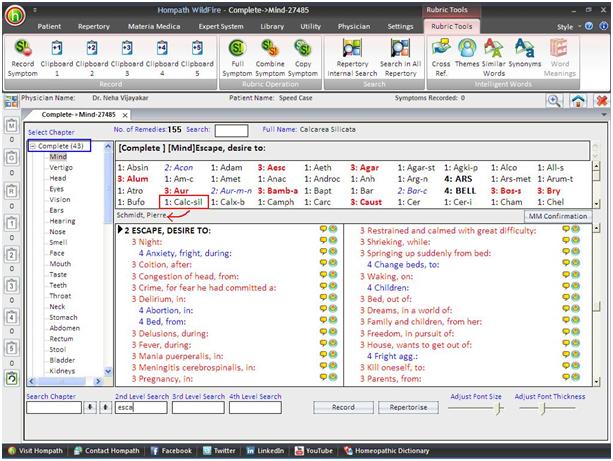Select the Clipboard 3 icon
Screen dimensions: 613x461
[127, 48]
